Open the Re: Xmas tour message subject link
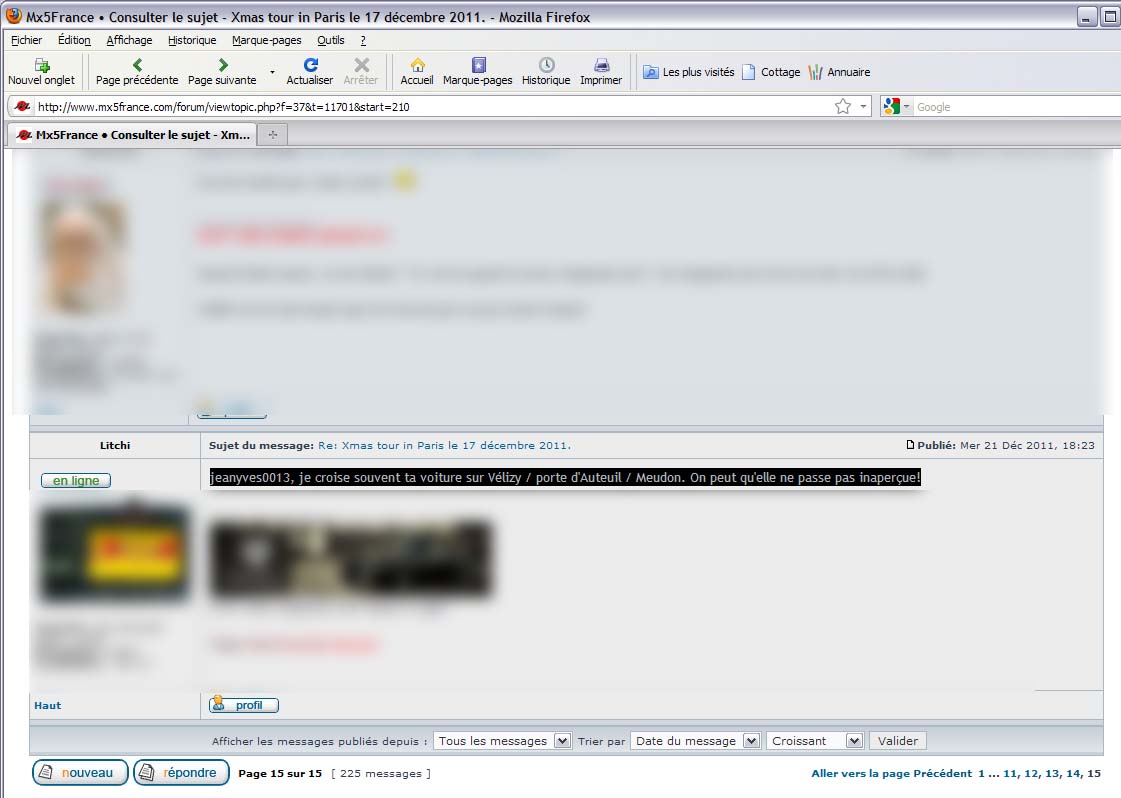 tap(444, 445)
